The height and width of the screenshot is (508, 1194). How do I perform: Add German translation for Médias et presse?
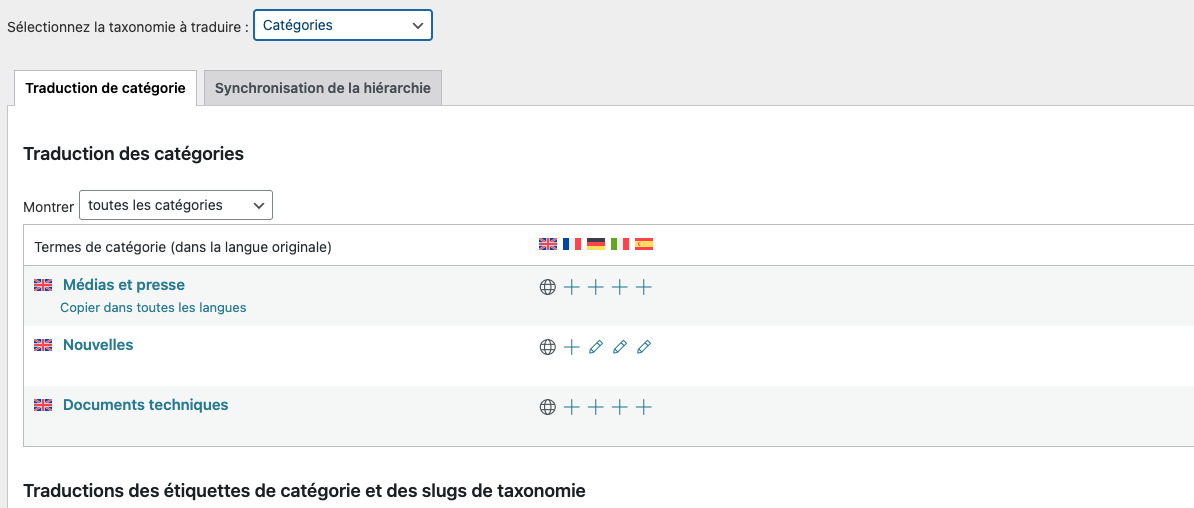[595, 287]
